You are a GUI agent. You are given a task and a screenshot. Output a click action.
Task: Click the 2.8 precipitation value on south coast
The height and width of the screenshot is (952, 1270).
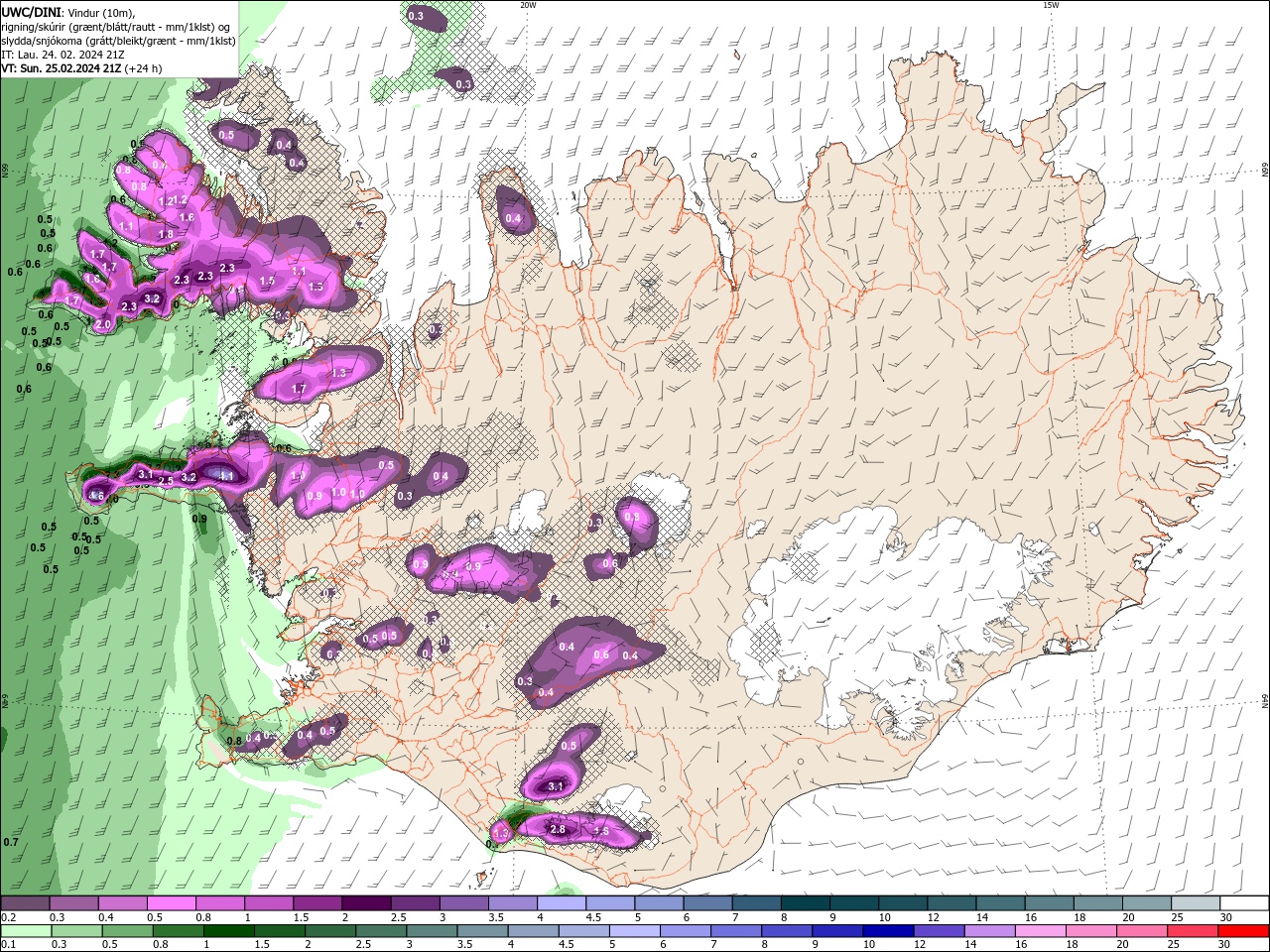pos(558,829)
